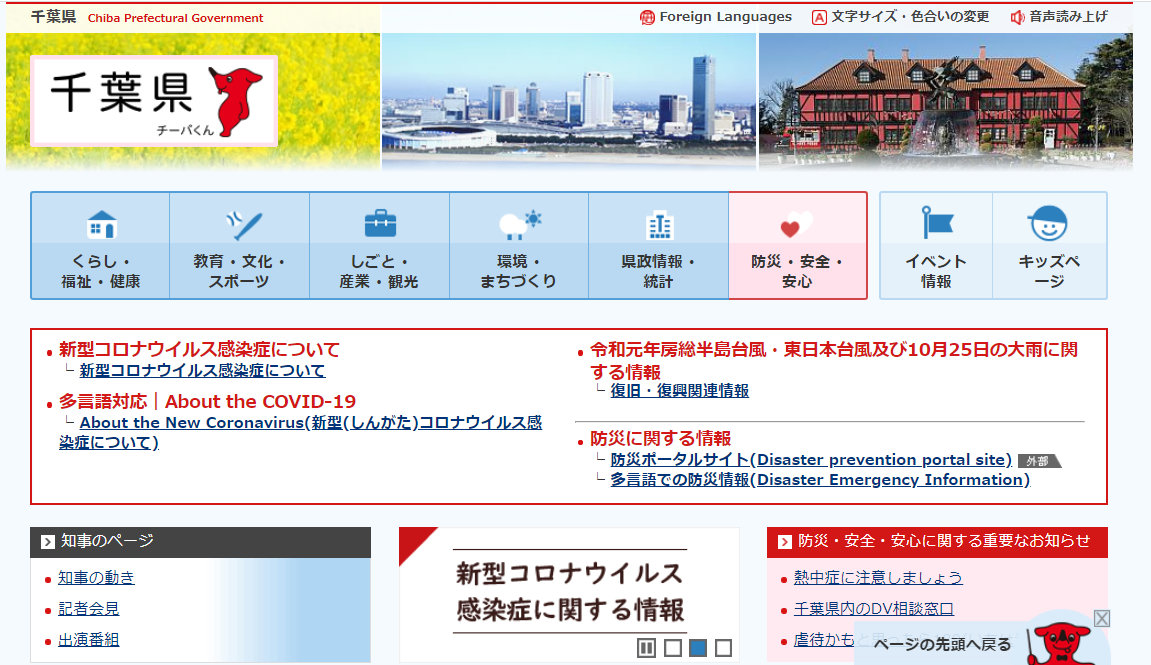
Task: Click the globe icon beside Foreign Languages
Action: pyautogui.click(x=647, y=17)
